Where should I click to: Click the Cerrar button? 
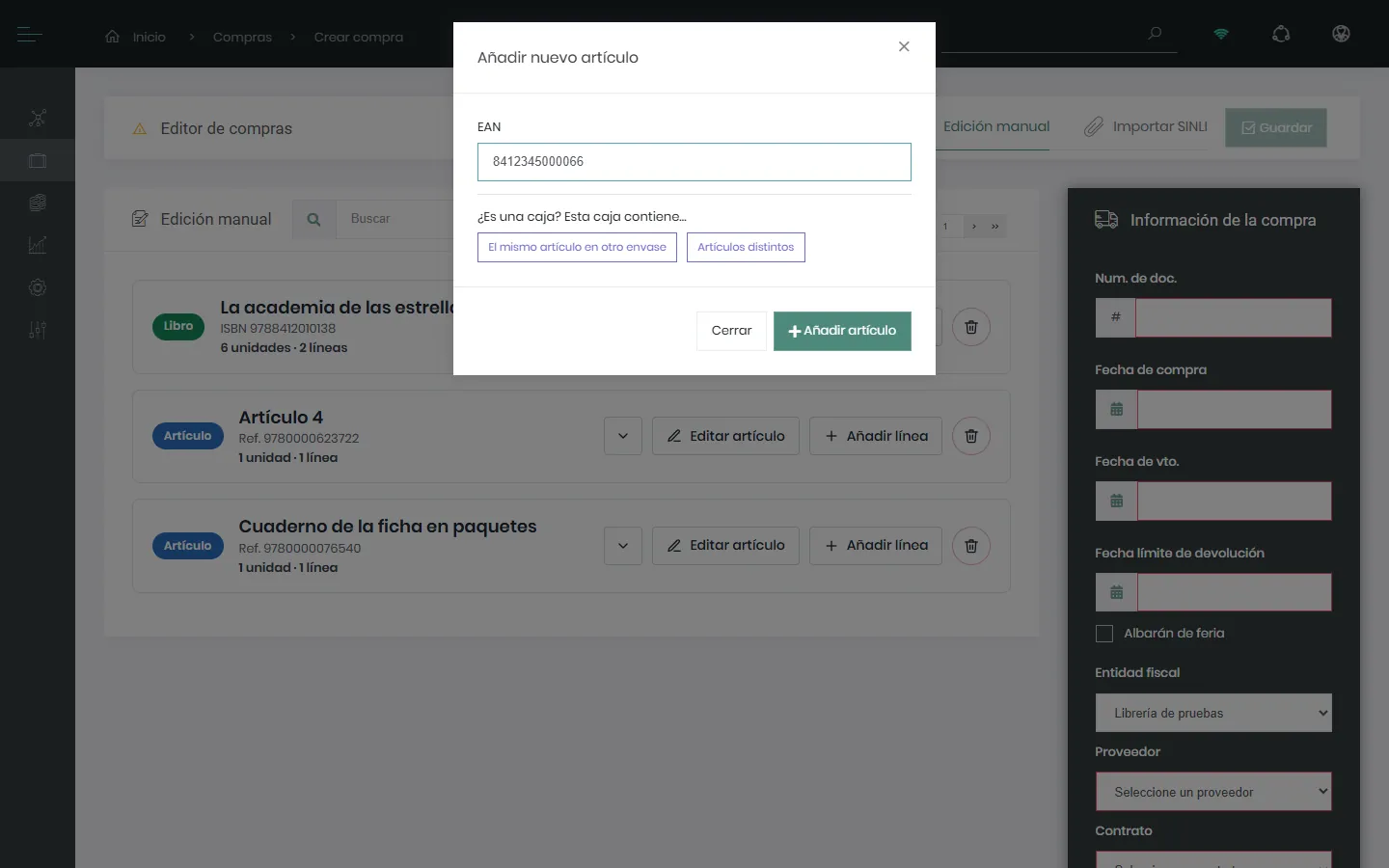pos(731,331)
